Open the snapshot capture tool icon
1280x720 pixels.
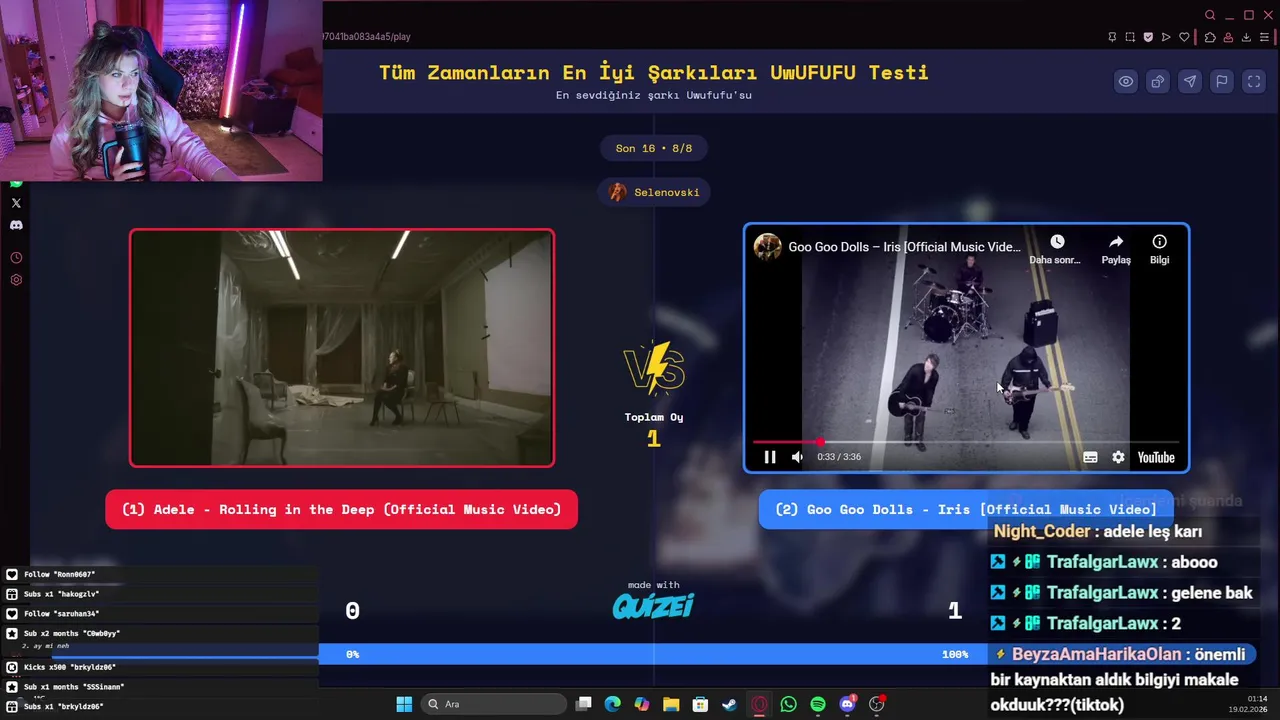tap(1130, 37)
